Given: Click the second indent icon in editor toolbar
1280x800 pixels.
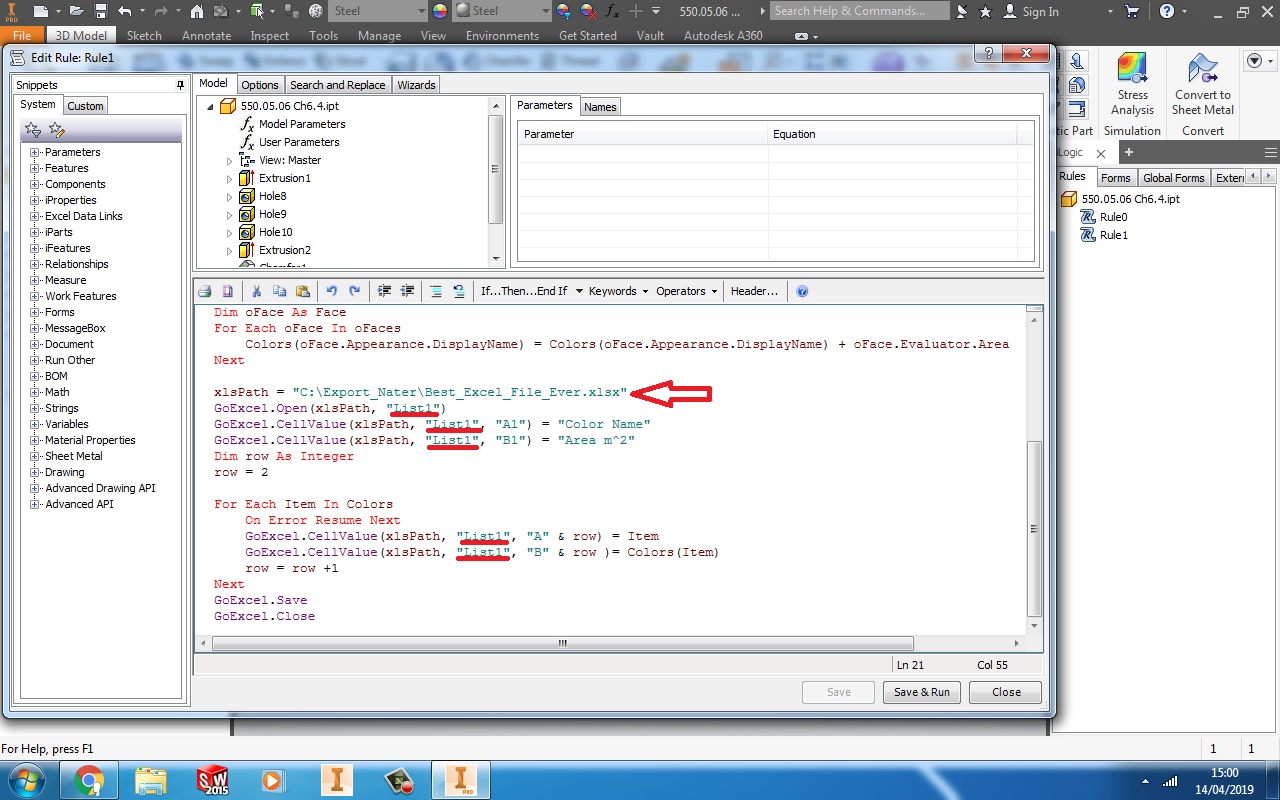Looking at the screenshot, I should point(407,291).
